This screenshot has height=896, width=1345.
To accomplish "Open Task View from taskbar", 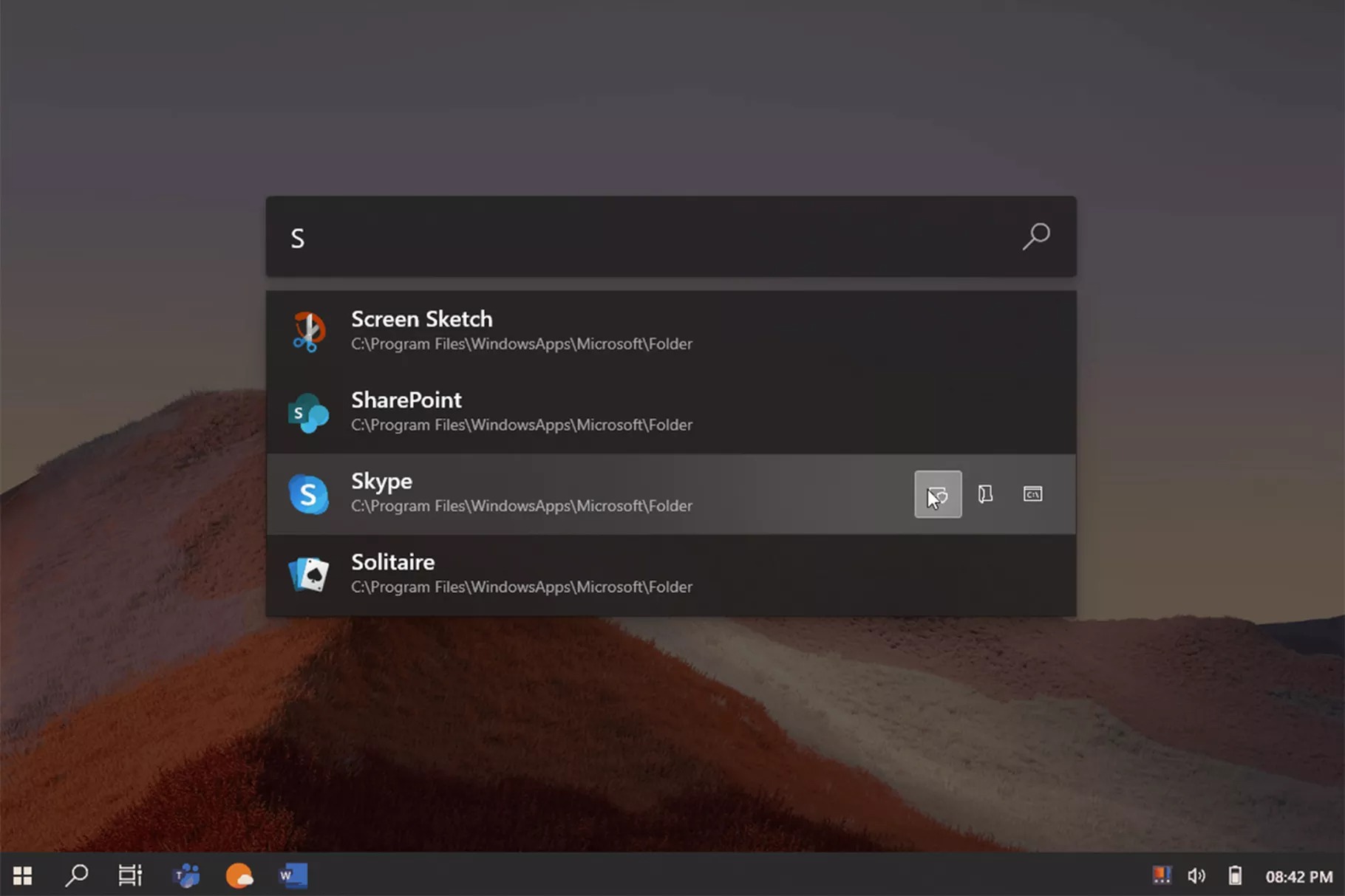I will tap(130, 875).
